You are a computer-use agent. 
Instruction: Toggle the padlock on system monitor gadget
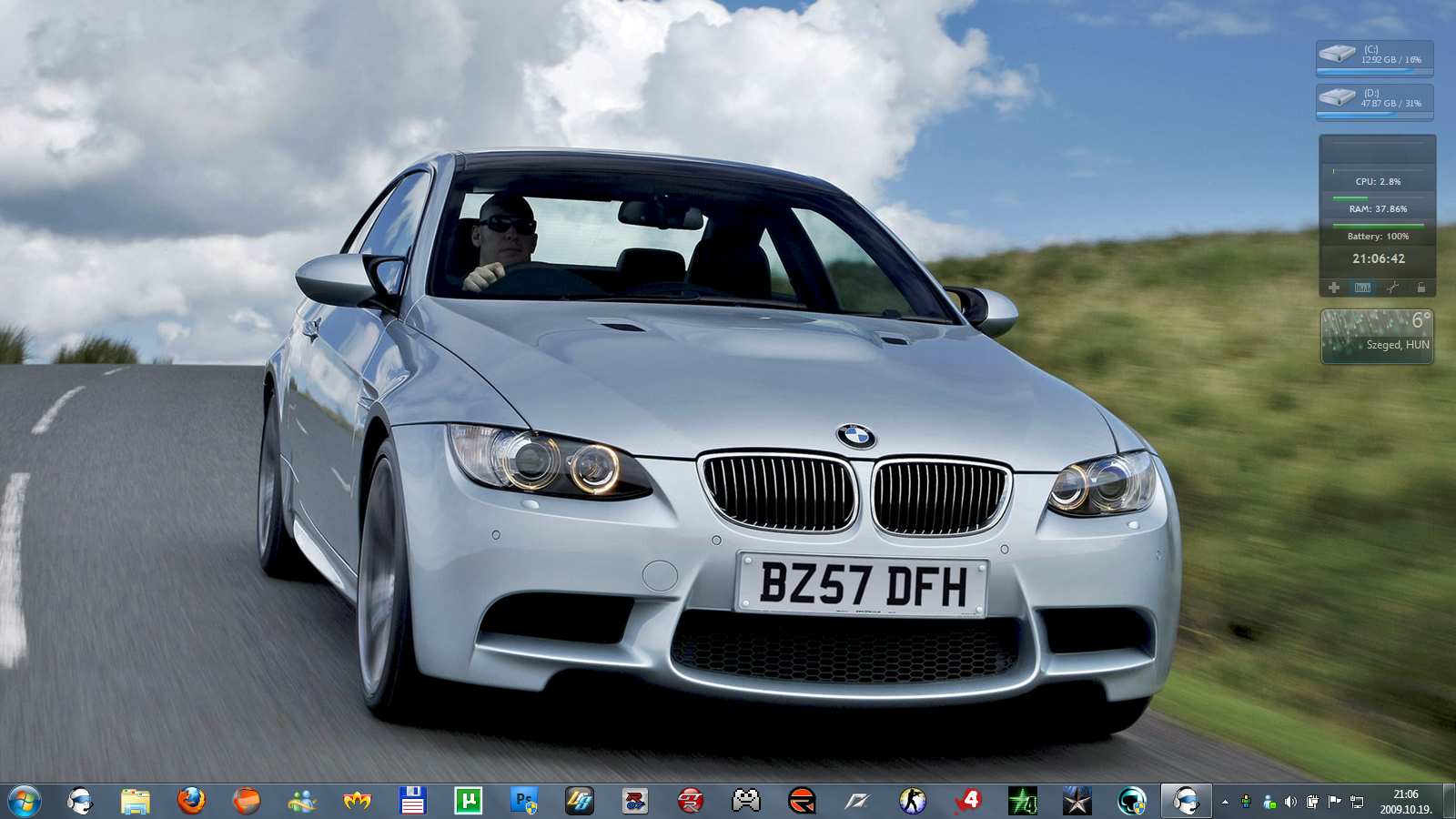pyautogui.click(x=1421, y=288)
